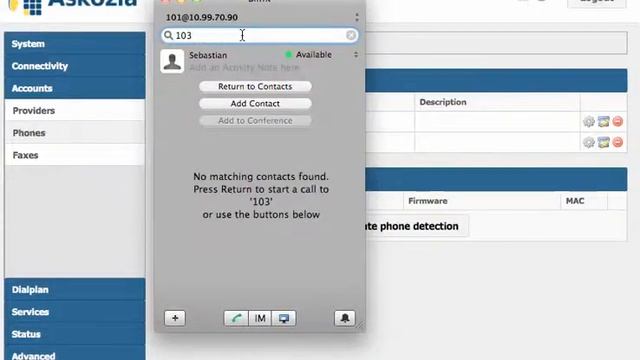Image resolution: width=640 pixels, height=360 pixels.
Task: Mute alerts with the bell icon
Action: tap(345, 318)
